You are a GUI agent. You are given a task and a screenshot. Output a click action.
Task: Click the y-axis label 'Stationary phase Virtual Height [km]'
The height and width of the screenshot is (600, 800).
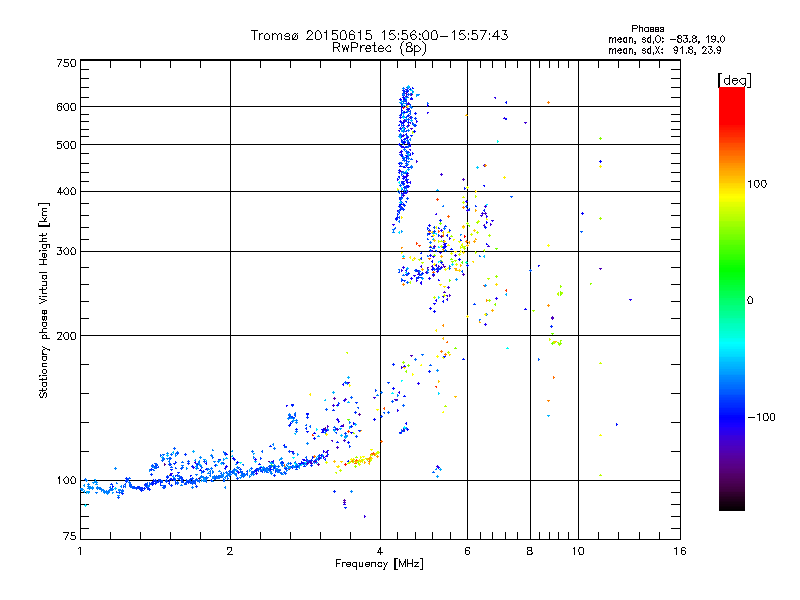44,300
